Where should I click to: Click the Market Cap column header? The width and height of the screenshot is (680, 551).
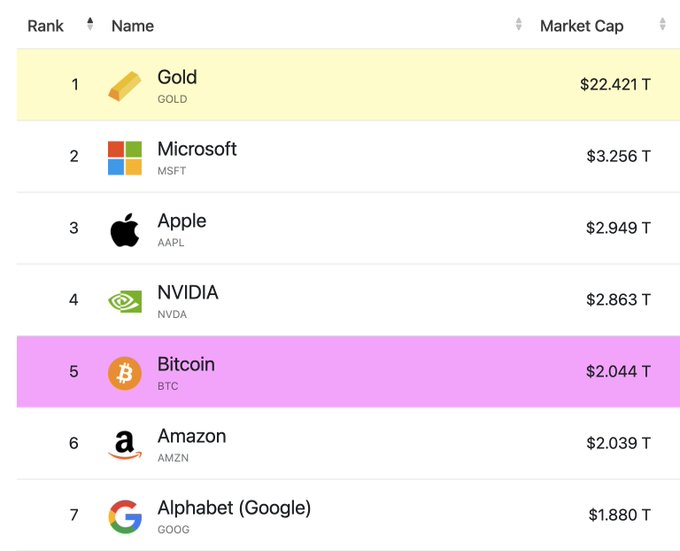(x=582, y=26)
